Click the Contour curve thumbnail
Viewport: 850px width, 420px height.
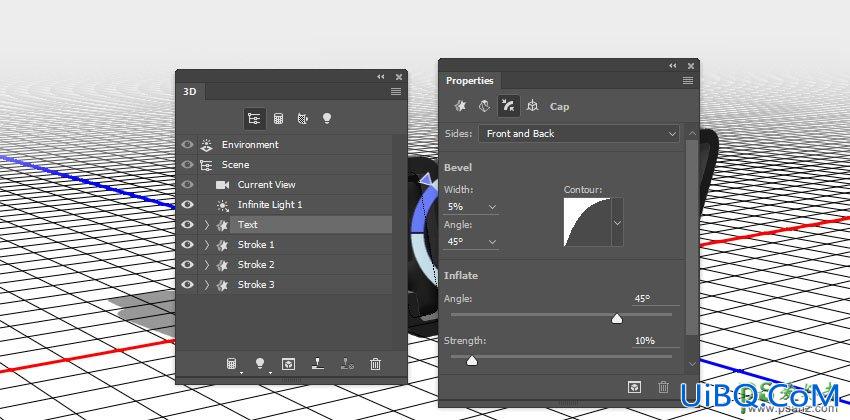tap(587, 222)
